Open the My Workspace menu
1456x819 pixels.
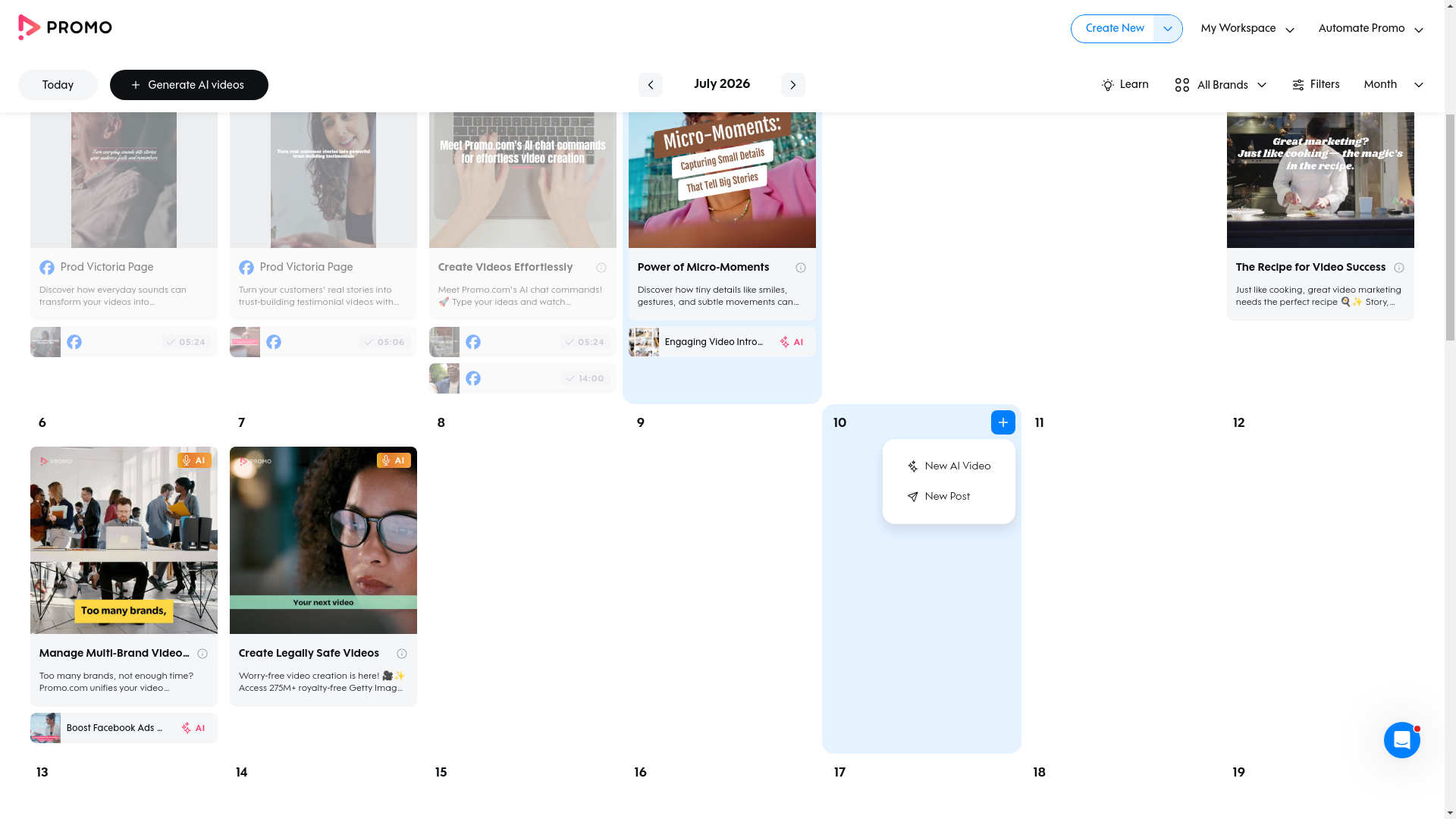point(1247,29)
